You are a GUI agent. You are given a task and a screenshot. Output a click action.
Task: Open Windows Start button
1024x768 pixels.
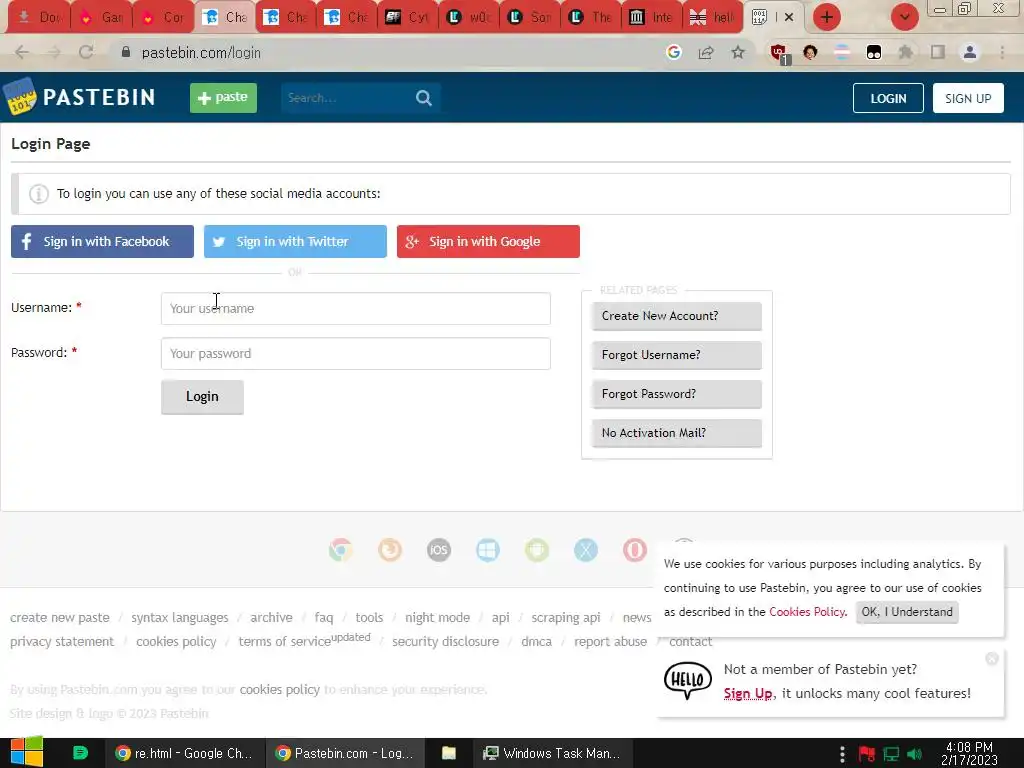26,752
